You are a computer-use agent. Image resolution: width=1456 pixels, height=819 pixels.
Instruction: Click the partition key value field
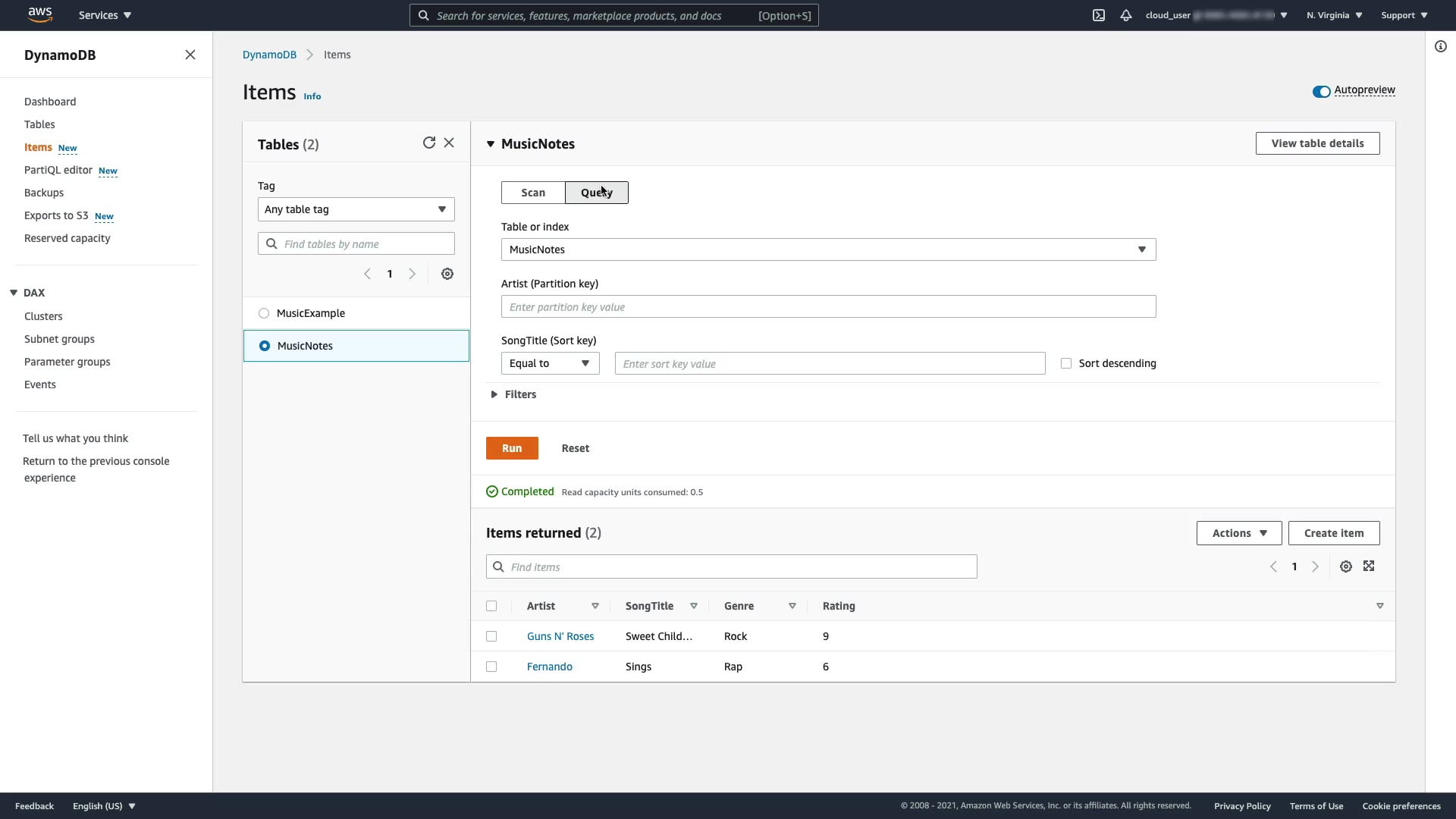click(x=828, y=307)
